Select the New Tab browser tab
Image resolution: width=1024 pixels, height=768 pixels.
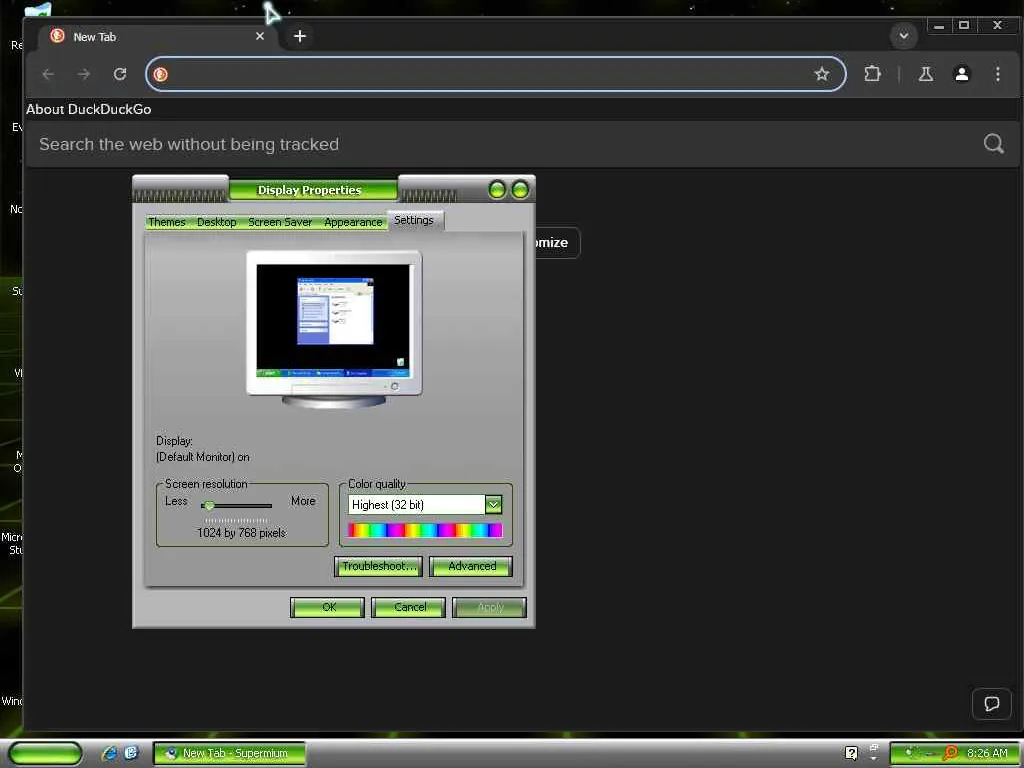pos(157,37)
